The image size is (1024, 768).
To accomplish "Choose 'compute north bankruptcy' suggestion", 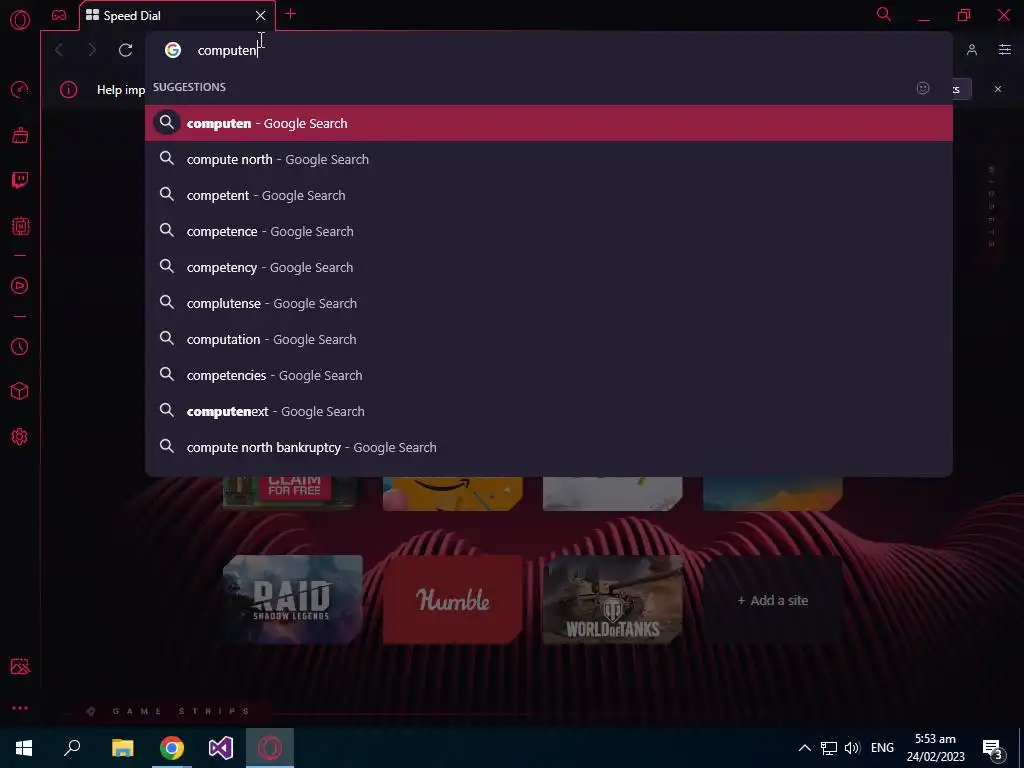I will [x=549, y=447].
